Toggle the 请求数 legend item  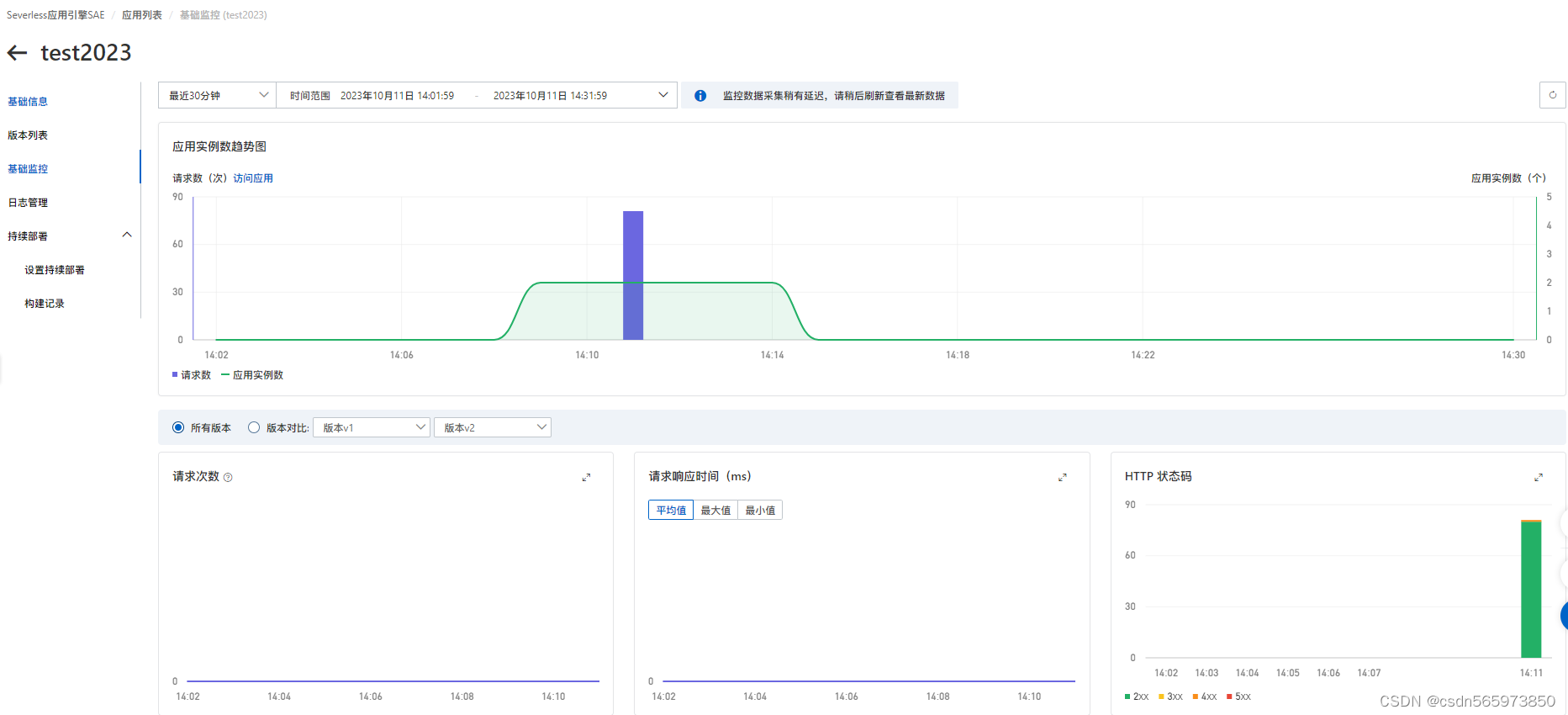pyautogui.click(x=192, y=375)
